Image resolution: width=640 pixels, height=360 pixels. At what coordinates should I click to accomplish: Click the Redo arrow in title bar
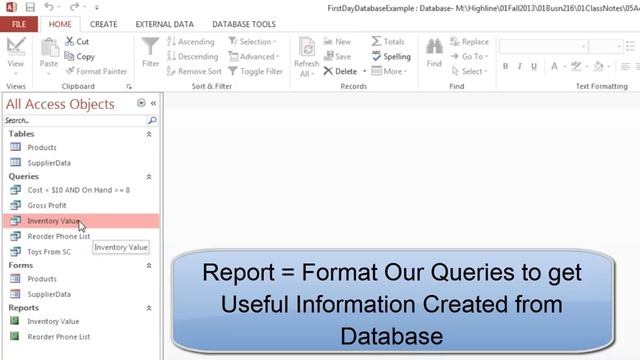coord(74,7)
